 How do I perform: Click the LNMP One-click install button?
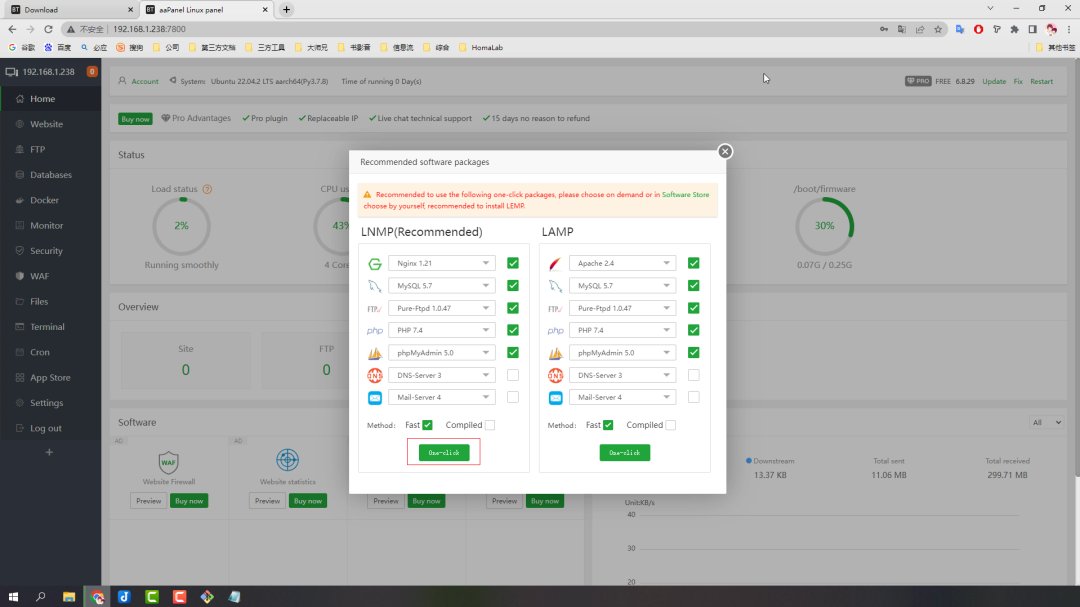[444, 453]
